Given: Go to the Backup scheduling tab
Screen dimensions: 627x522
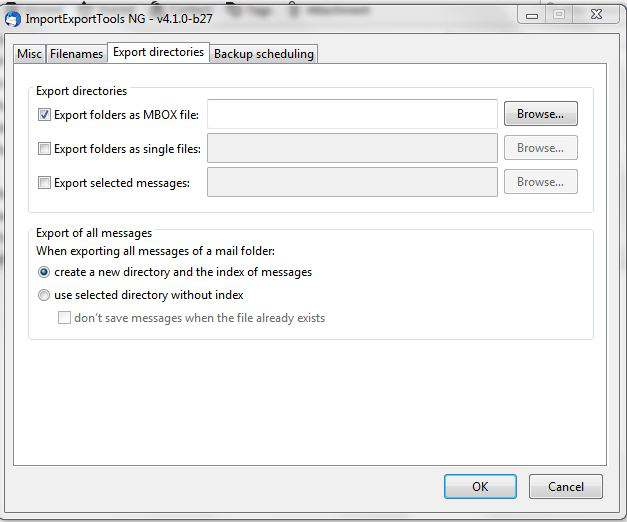Looking at the screenshot, I should (264, 54).
